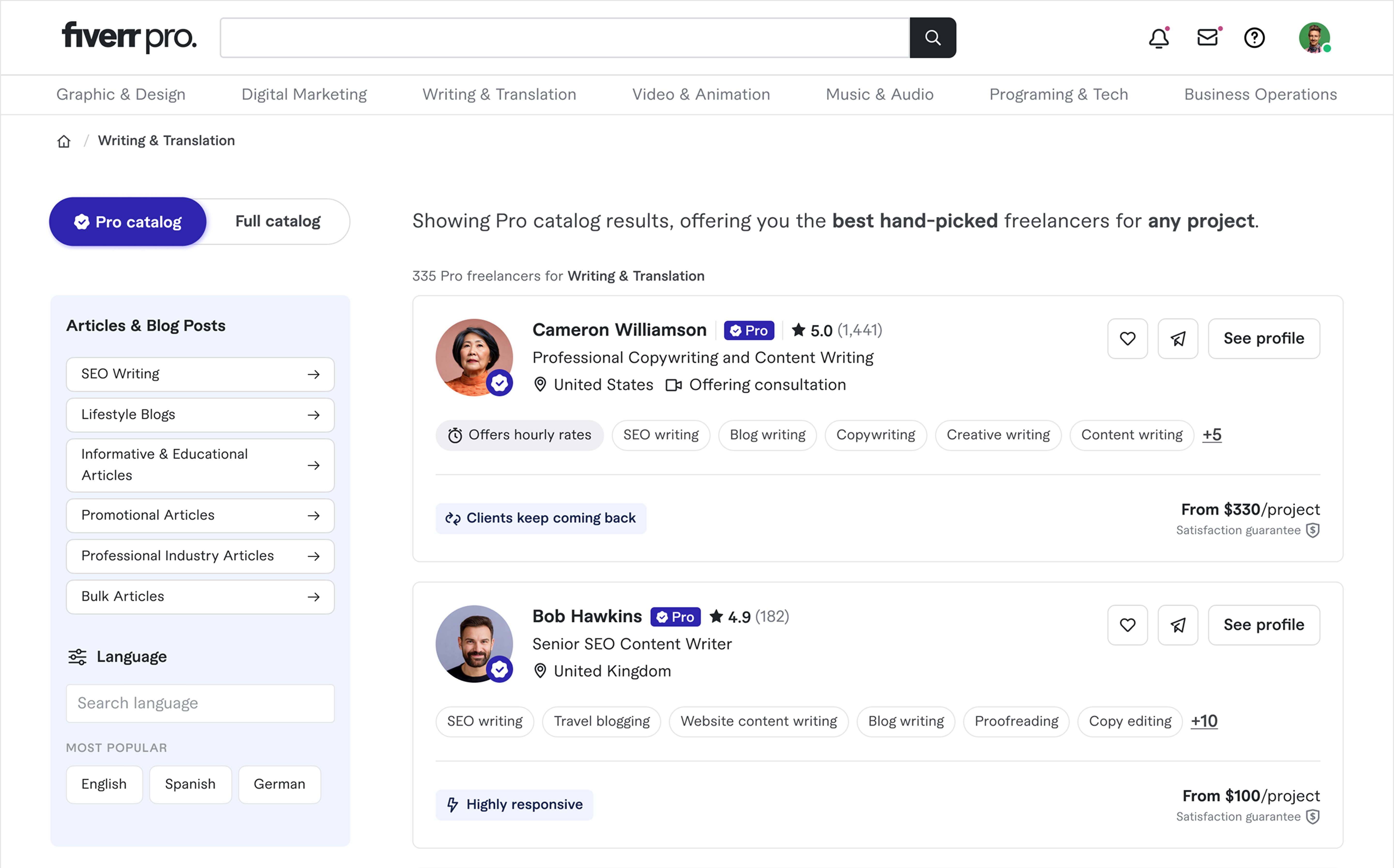
Task: Select Pro catalog toggle option
Action: pos(128,222)
